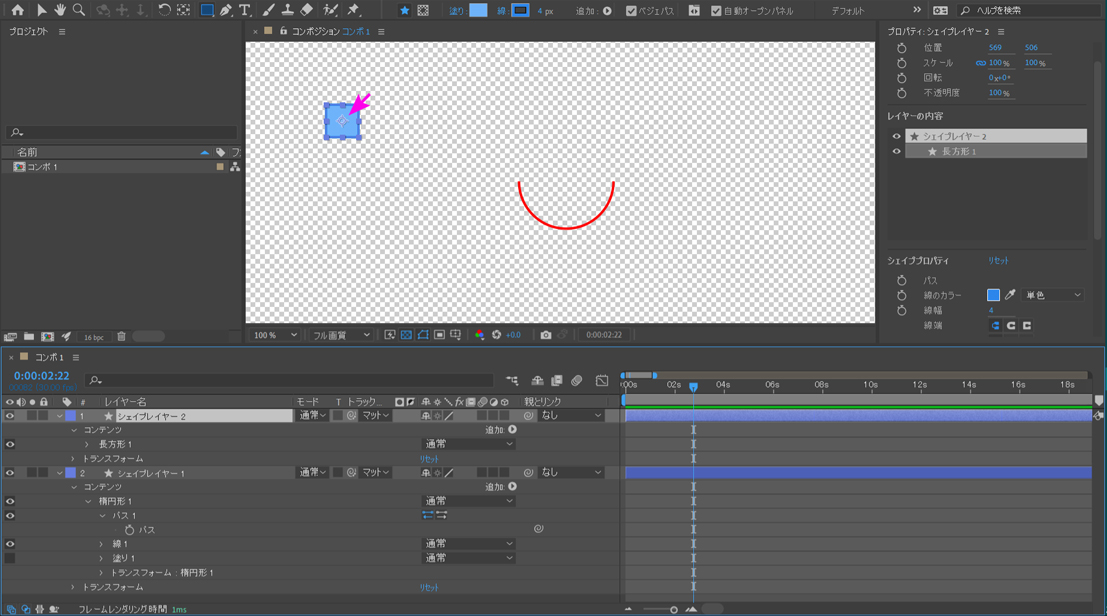The height and width of the screenshot is (616, 1107).
Task: Choose the Hand tool
Action: pos(60,10)
